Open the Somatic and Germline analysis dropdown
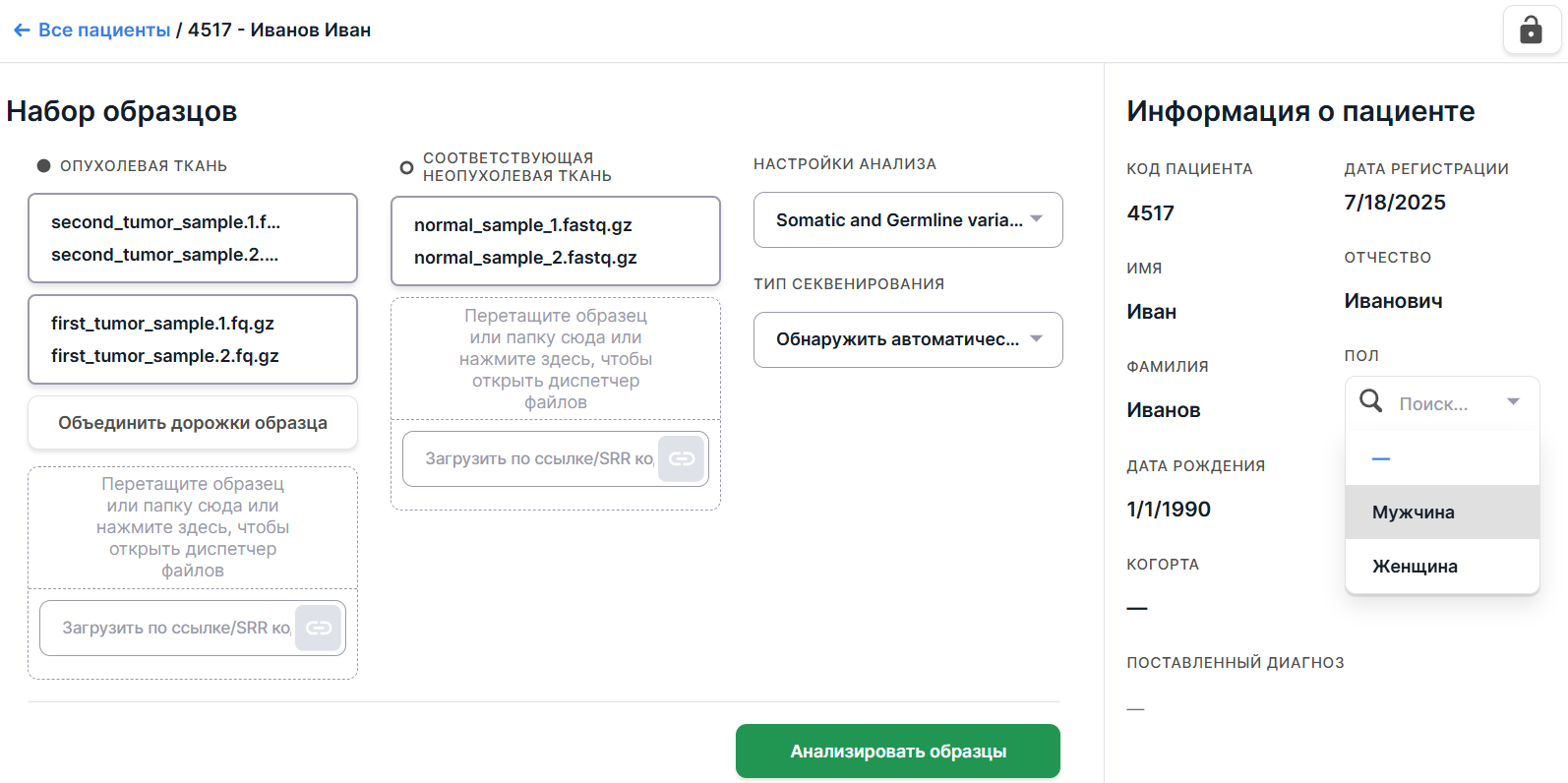The image size is (1568, 783). tap(907, 220)
